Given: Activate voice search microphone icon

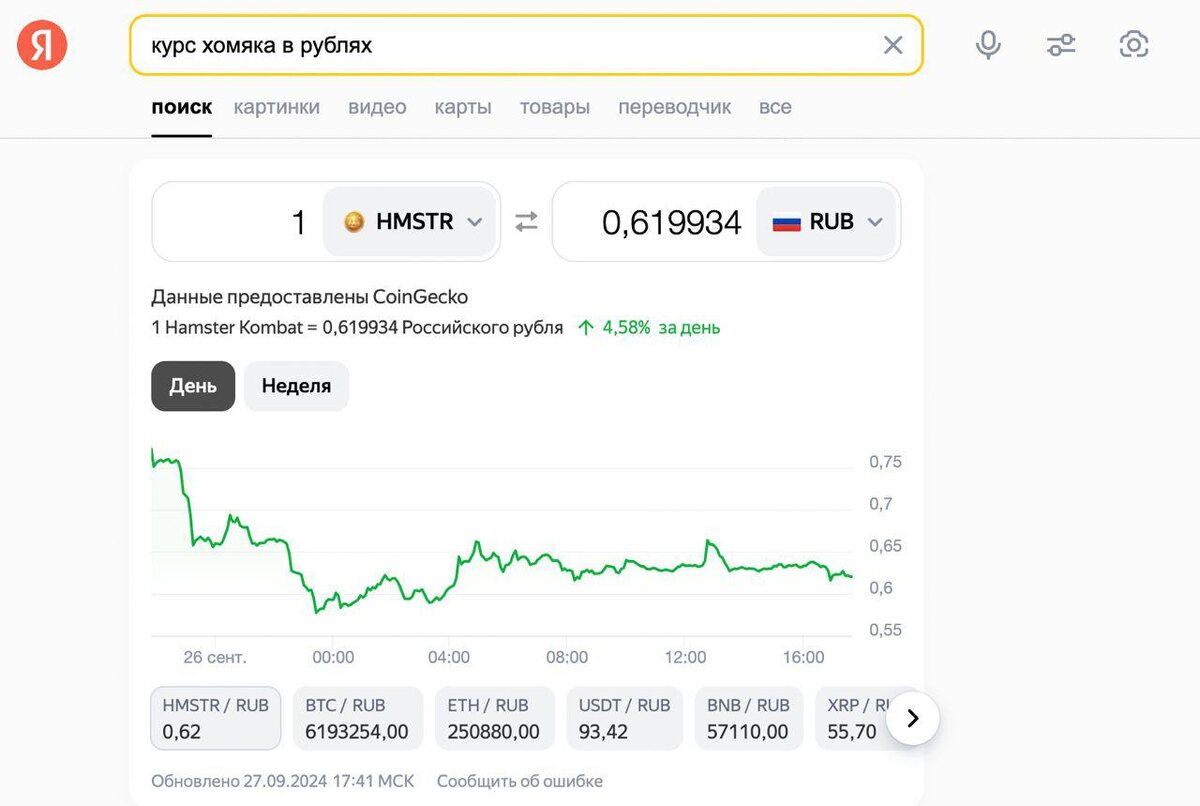Looking at the screenshot, I should (x=988, y=45).
